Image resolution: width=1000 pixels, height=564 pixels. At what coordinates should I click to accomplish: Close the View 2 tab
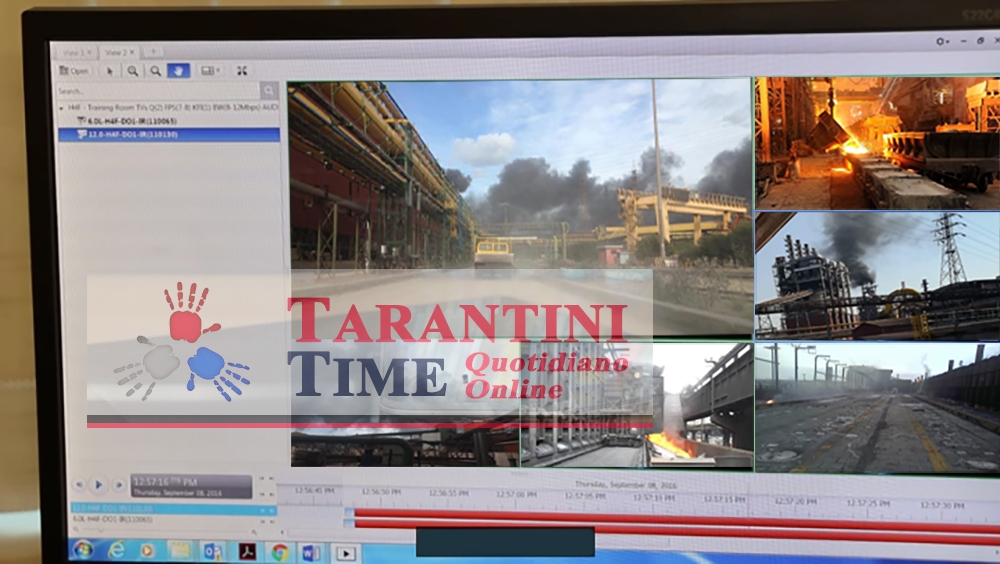coord(132,52)
